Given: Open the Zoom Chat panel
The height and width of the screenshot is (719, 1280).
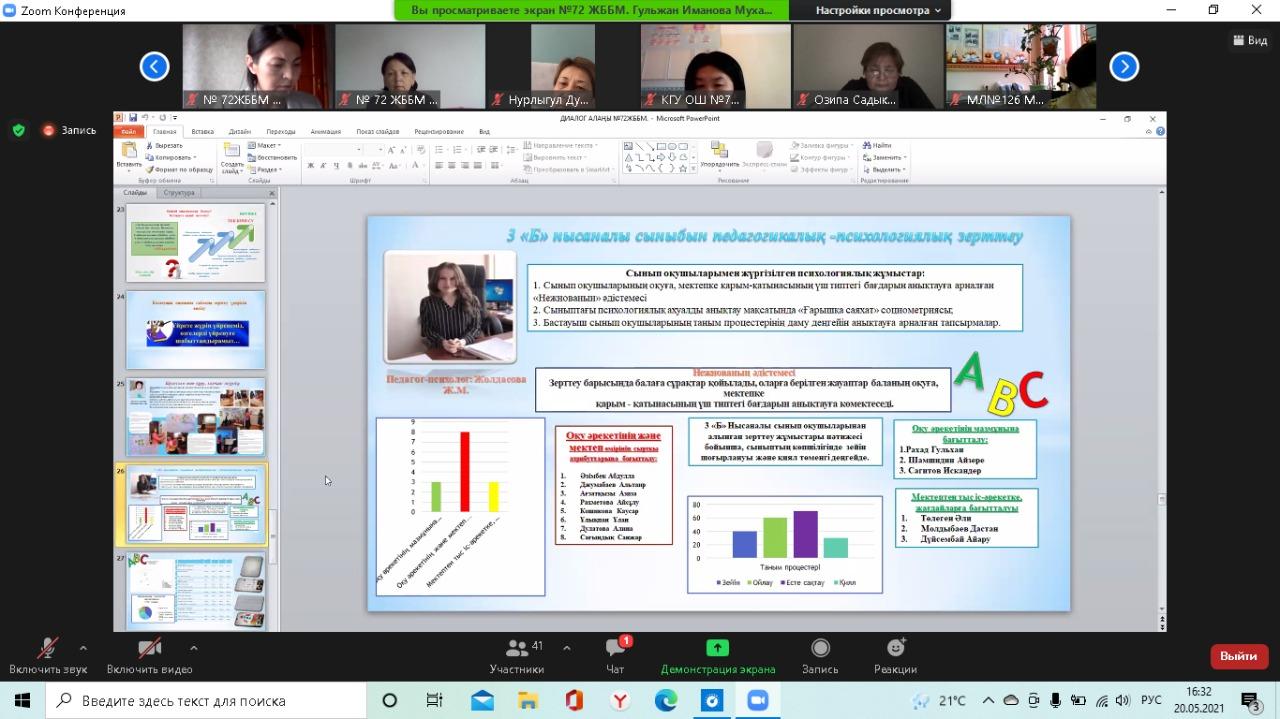Looking at the screenshot, I should coord(616,648).
